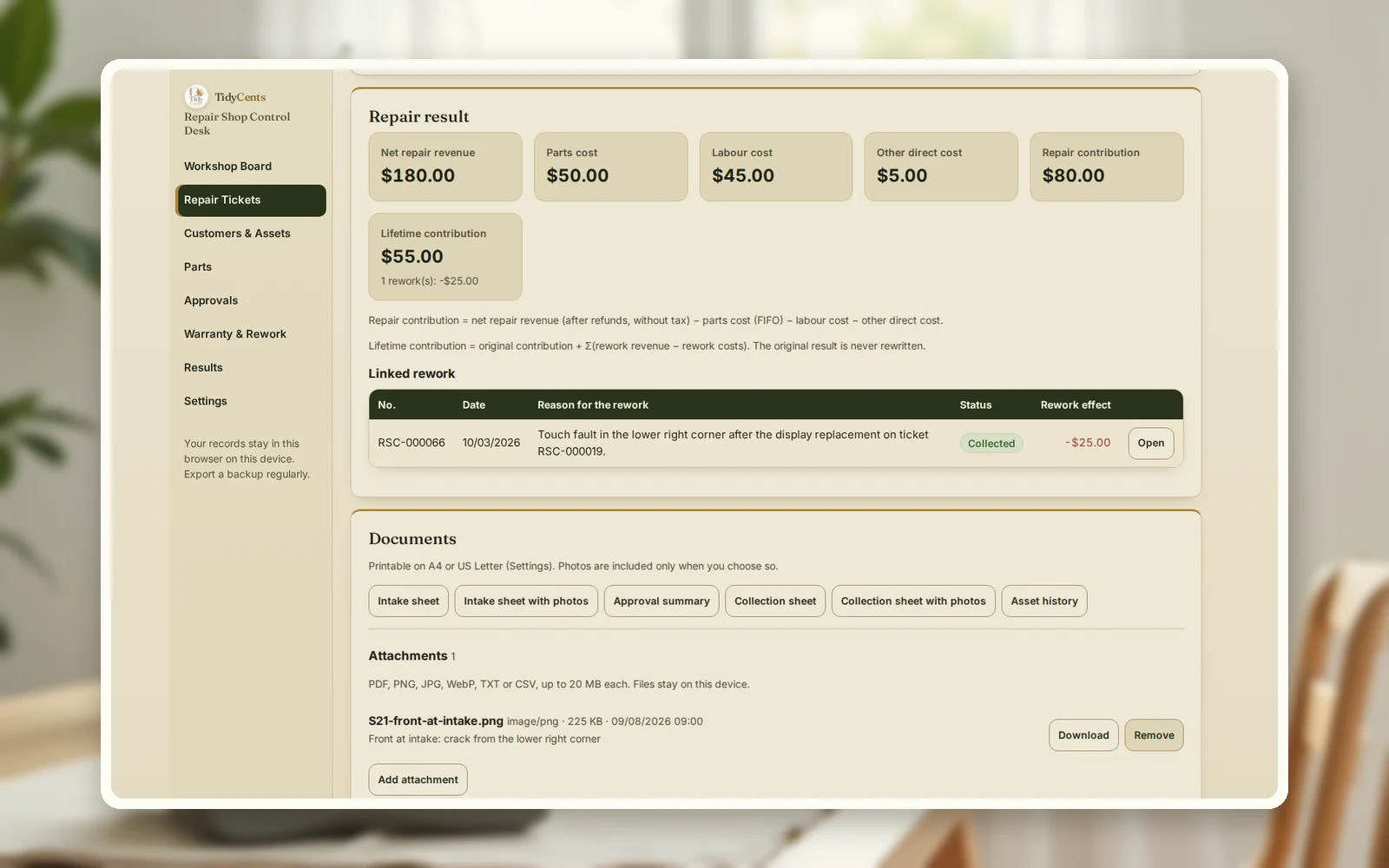Viewport: 1389px width, 868px height.
Task: Click the Rework effect column header
Action: click(x=1076, y=405)
